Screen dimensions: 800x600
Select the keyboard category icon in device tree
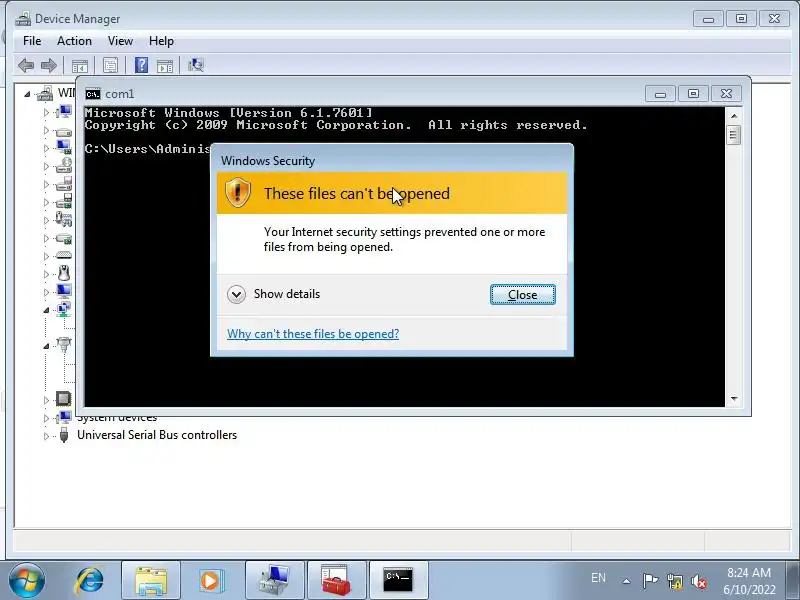click(64, 255)
